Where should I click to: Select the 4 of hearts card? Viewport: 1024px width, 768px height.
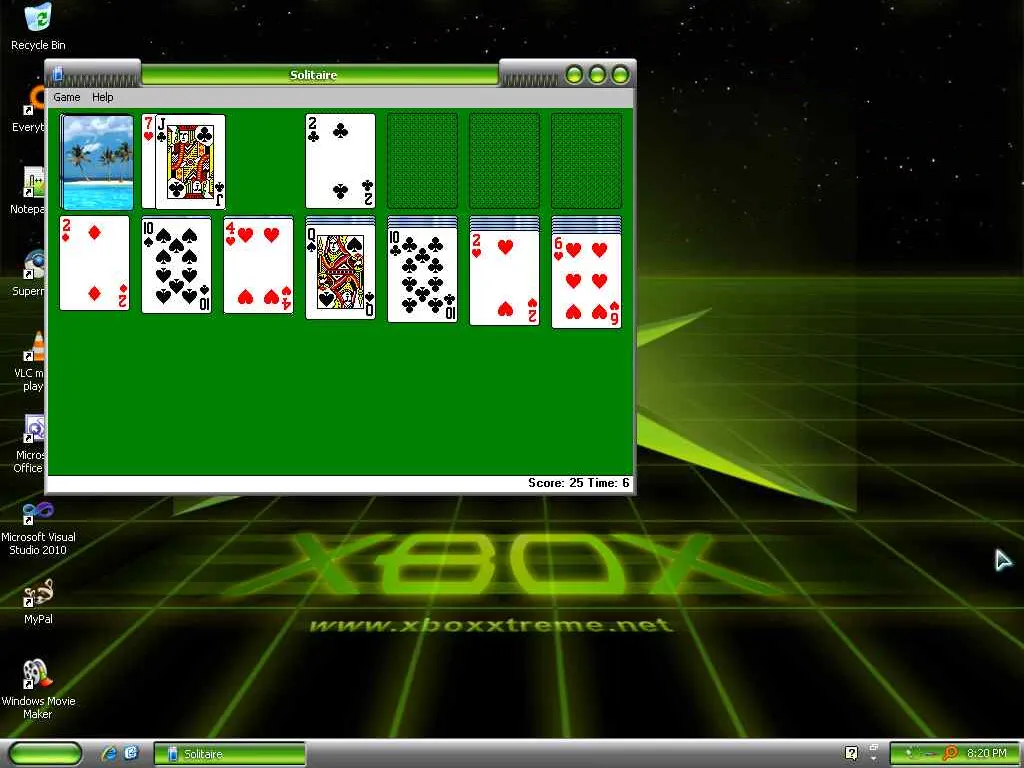[259, 266]
